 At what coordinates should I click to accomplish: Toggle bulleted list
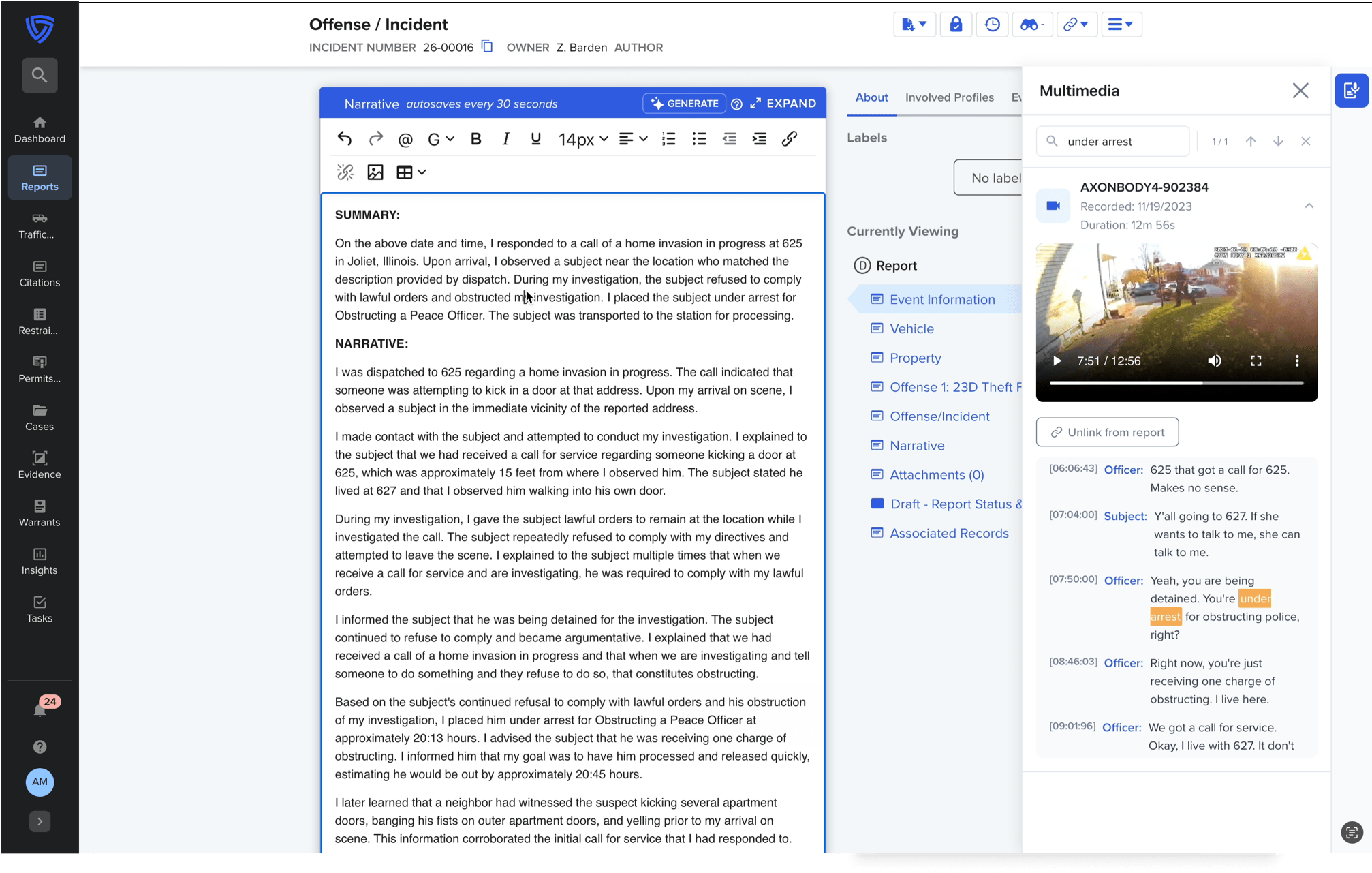point(699,139)
